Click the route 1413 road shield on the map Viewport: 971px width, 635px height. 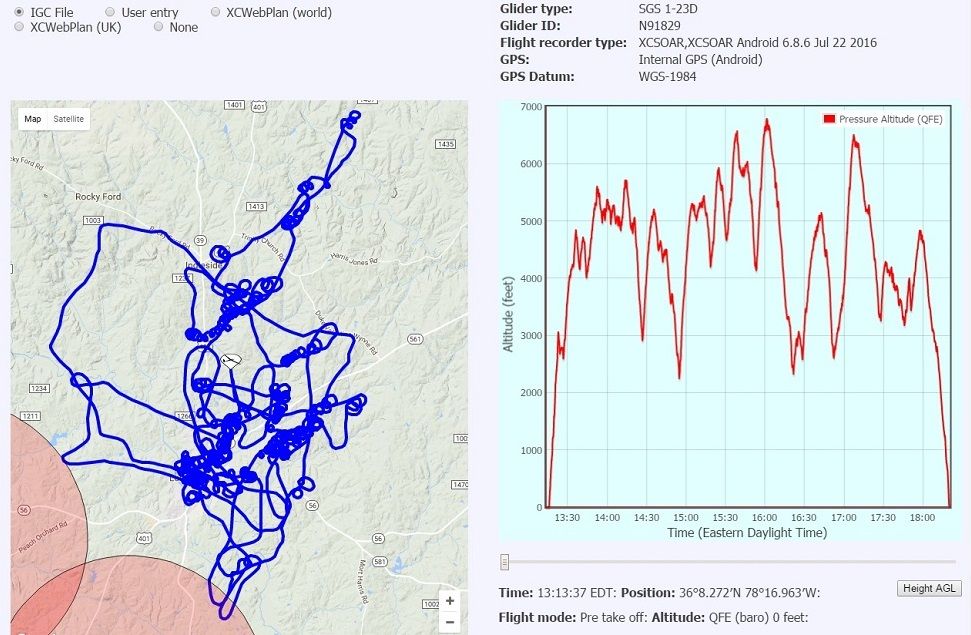click(256, 206)
